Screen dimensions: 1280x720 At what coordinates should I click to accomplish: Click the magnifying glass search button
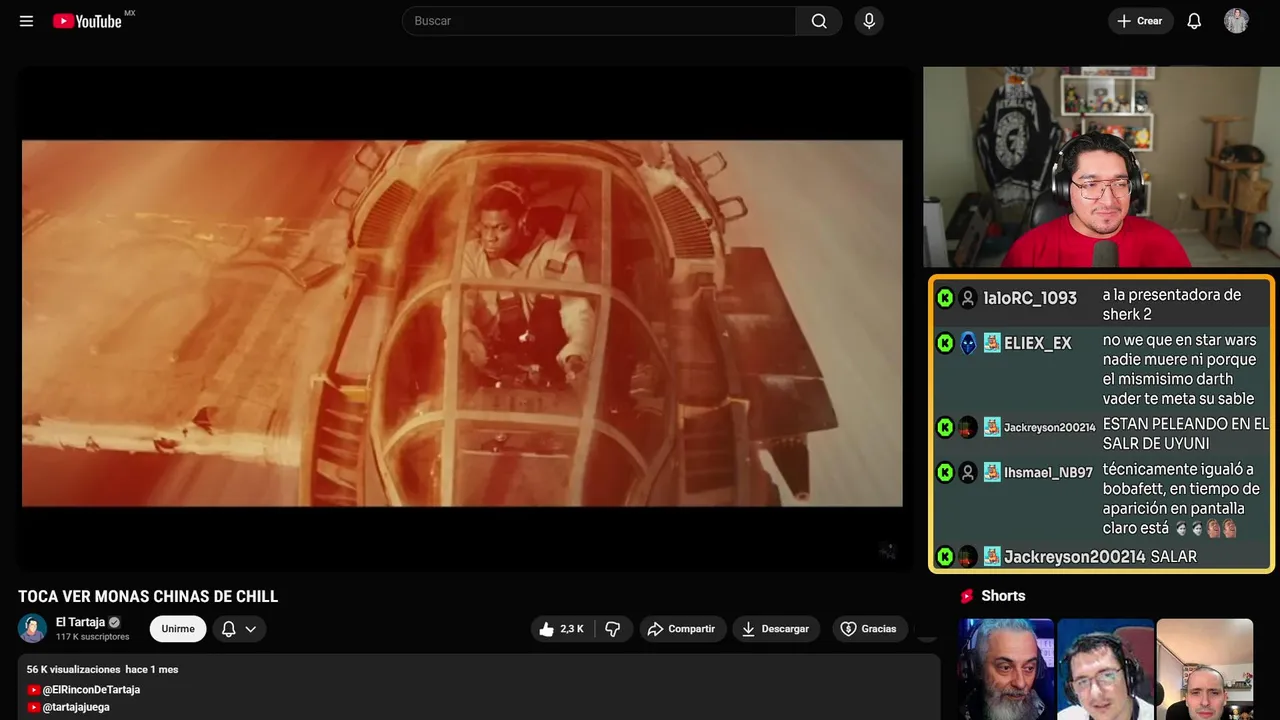tap(819, 21)
